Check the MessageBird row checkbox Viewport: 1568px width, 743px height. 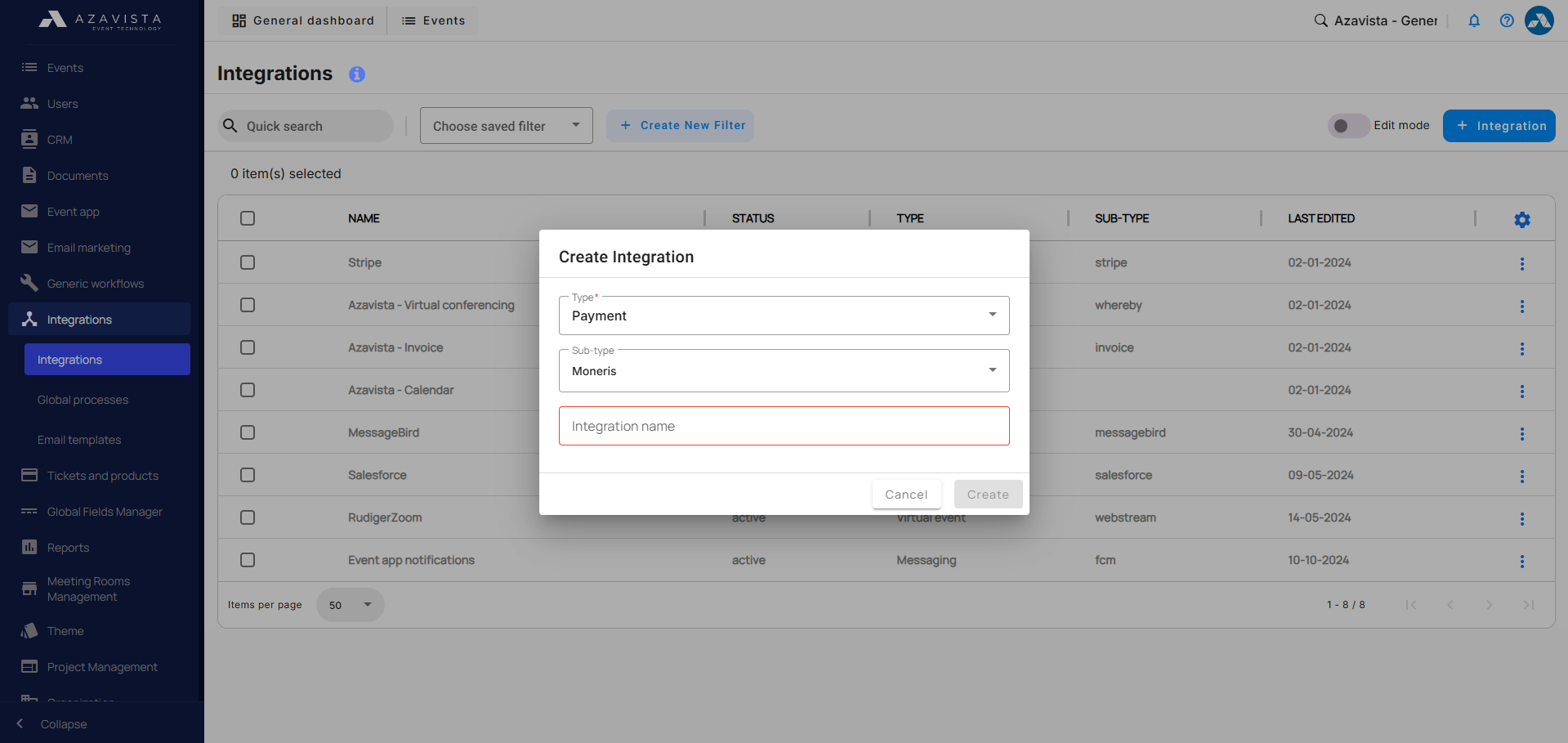coord(248,432)
